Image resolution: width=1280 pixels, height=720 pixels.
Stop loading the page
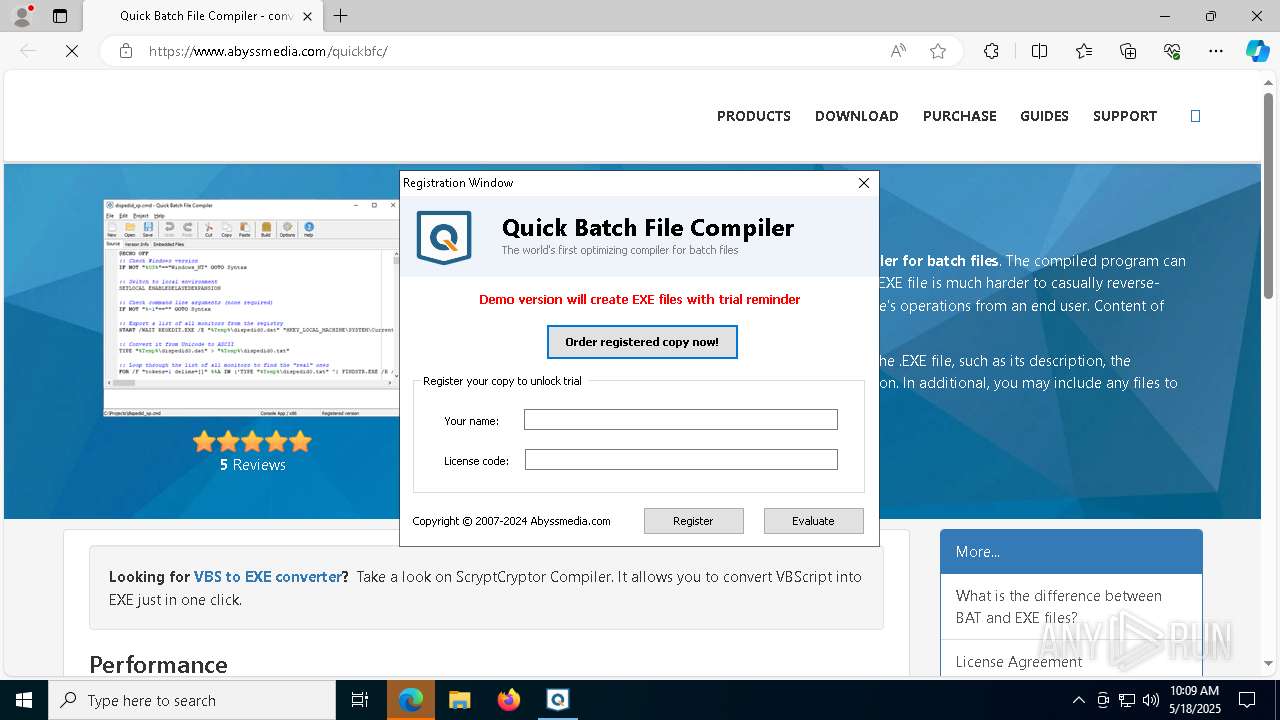coord(72,51)
